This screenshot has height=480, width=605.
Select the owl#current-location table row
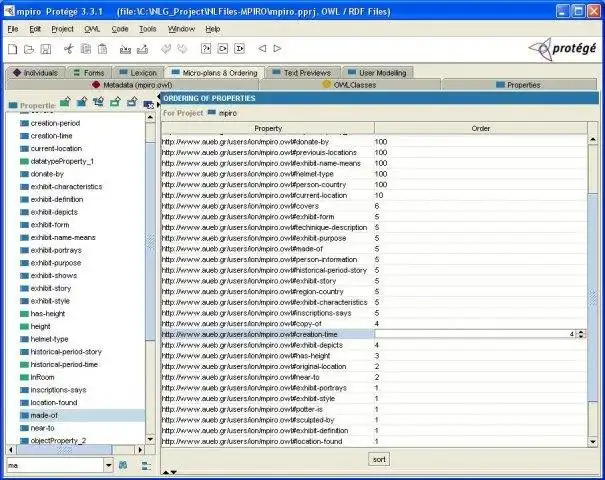click(374, 195)
